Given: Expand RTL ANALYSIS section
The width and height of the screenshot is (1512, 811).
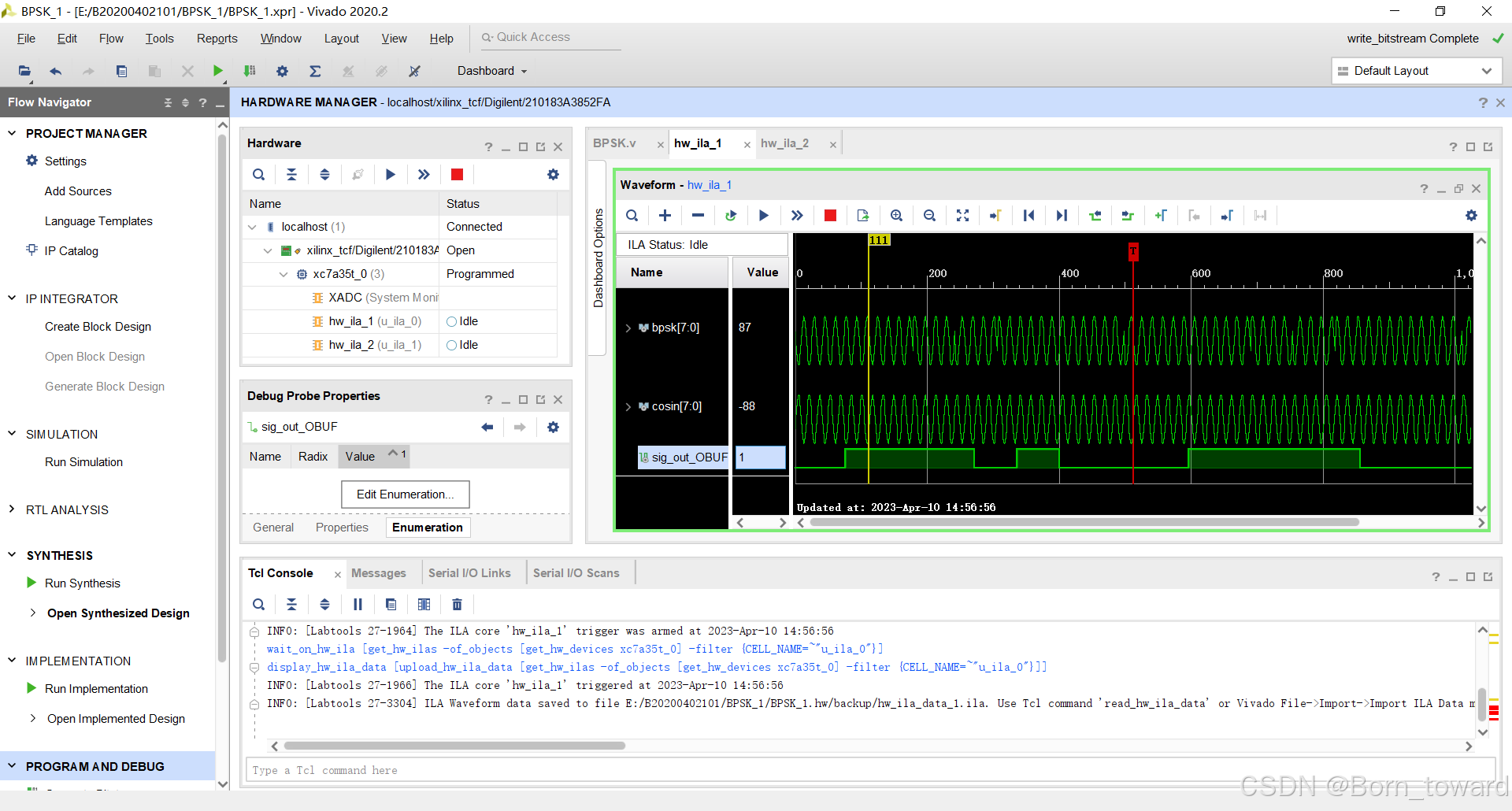Looking at the screenshot, I should (x=12, y=509).
